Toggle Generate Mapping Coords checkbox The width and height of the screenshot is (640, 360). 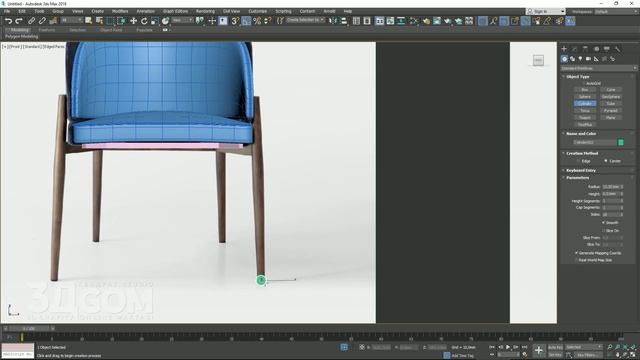pos(576,253)
